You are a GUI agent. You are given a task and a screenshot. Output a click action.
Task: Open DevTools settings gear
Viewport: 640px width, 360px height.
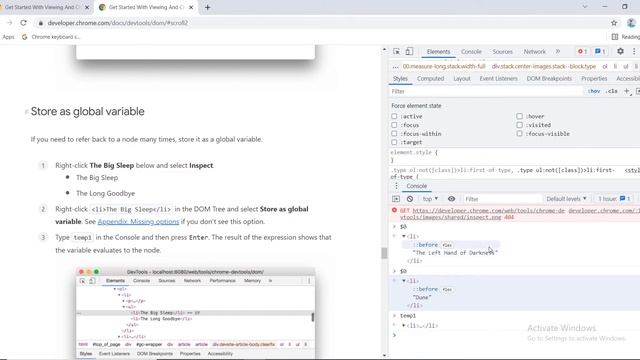point(620,51)
